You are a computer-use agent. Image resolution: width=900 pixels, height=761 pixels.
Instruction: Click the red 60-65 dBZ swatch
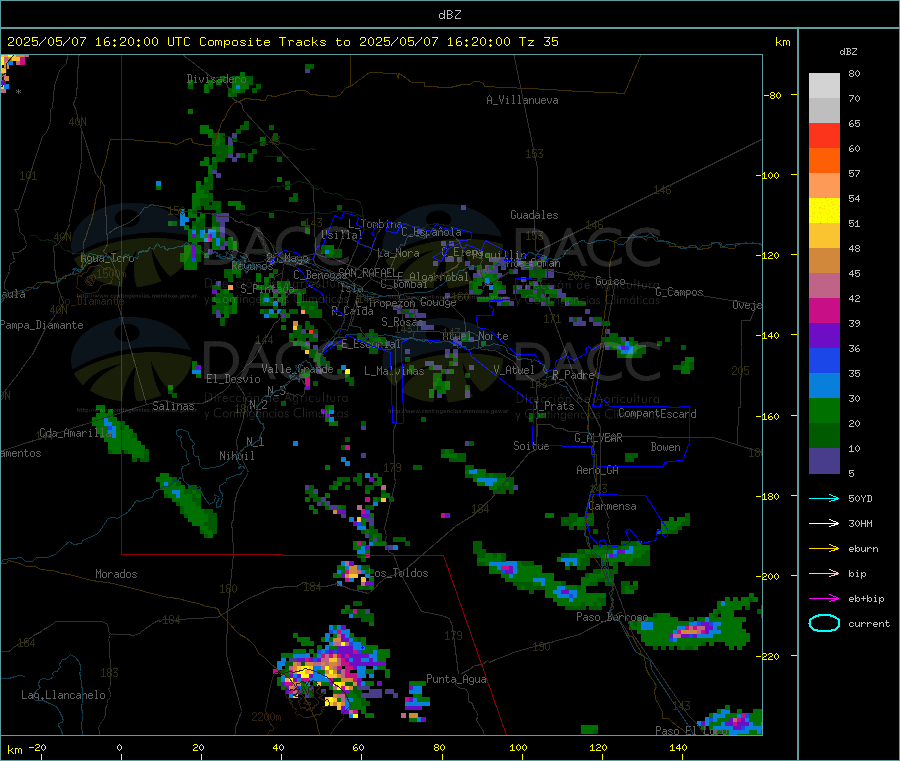(x=824, y=135)
